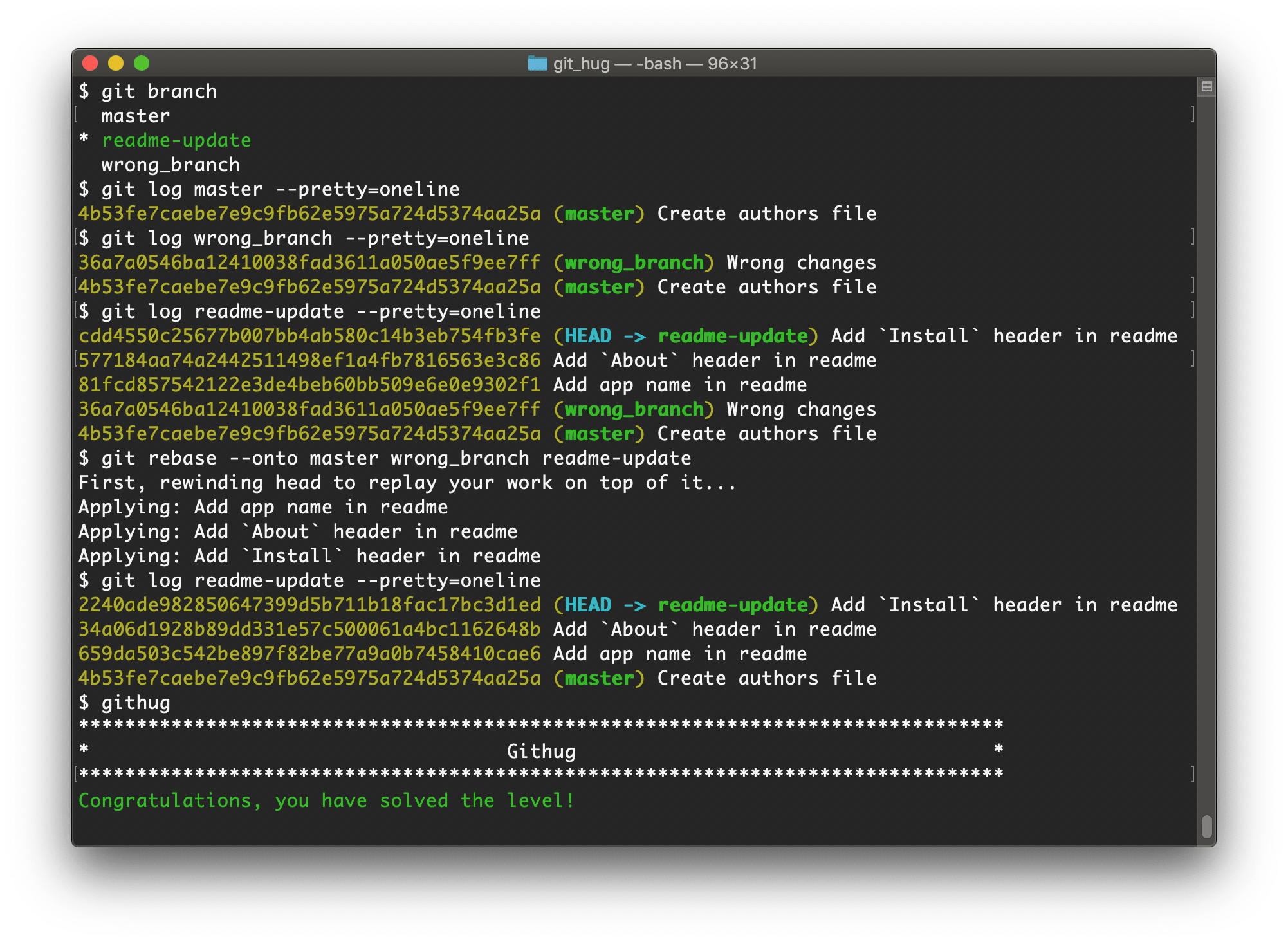The height and width of the screenshot is (942, 1288).
Task: Zoom the terminal with green button
Action: tap(142, 63)
